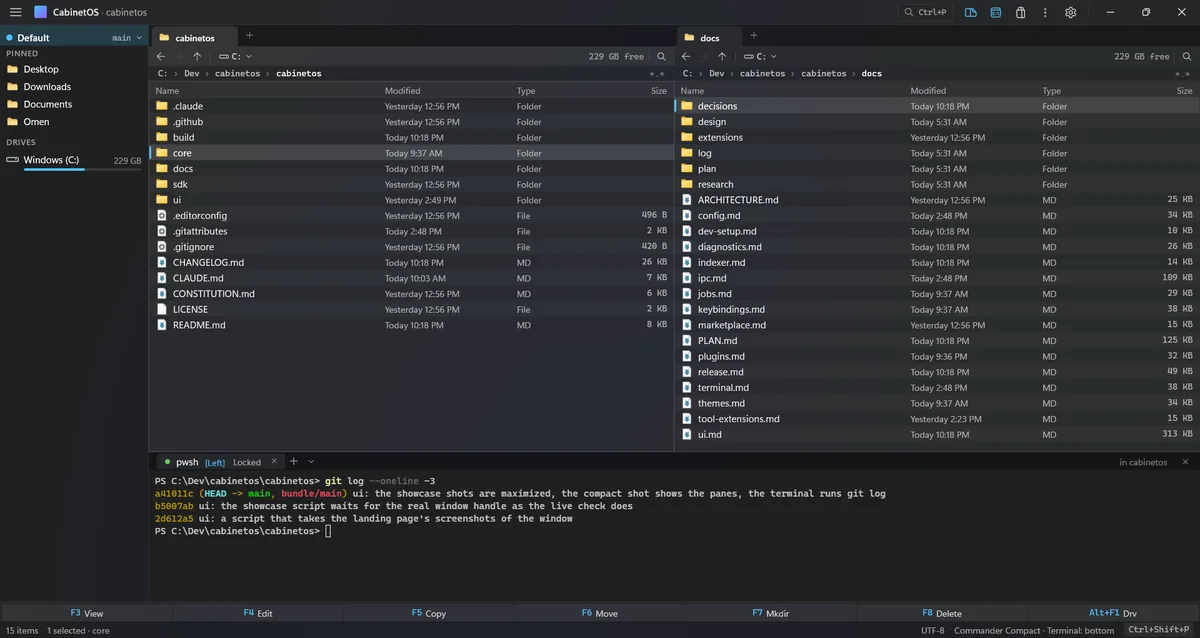
Task: Toggle terminal Locked state
Action: 247,462
